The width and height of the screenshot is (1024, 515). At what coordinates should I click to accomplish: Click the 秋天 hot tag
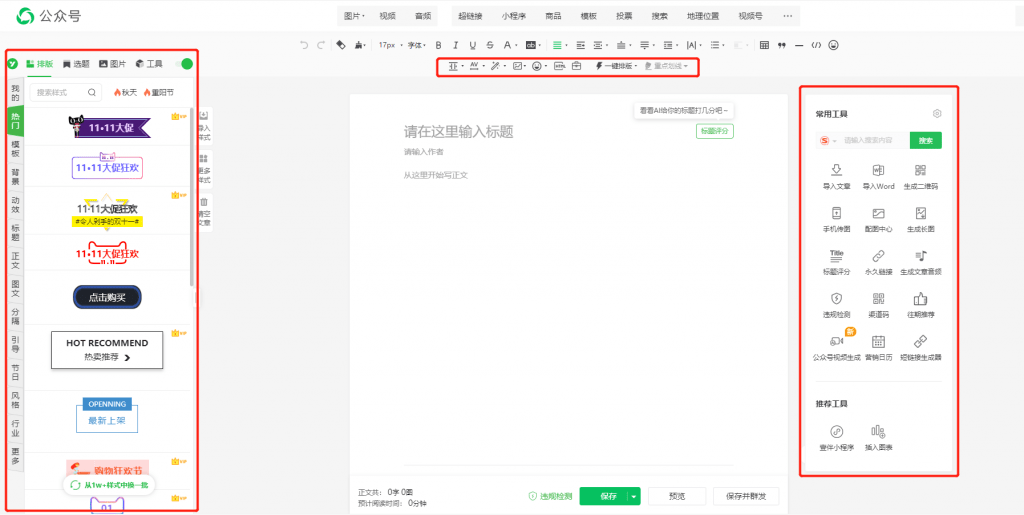tap(125, 92)
